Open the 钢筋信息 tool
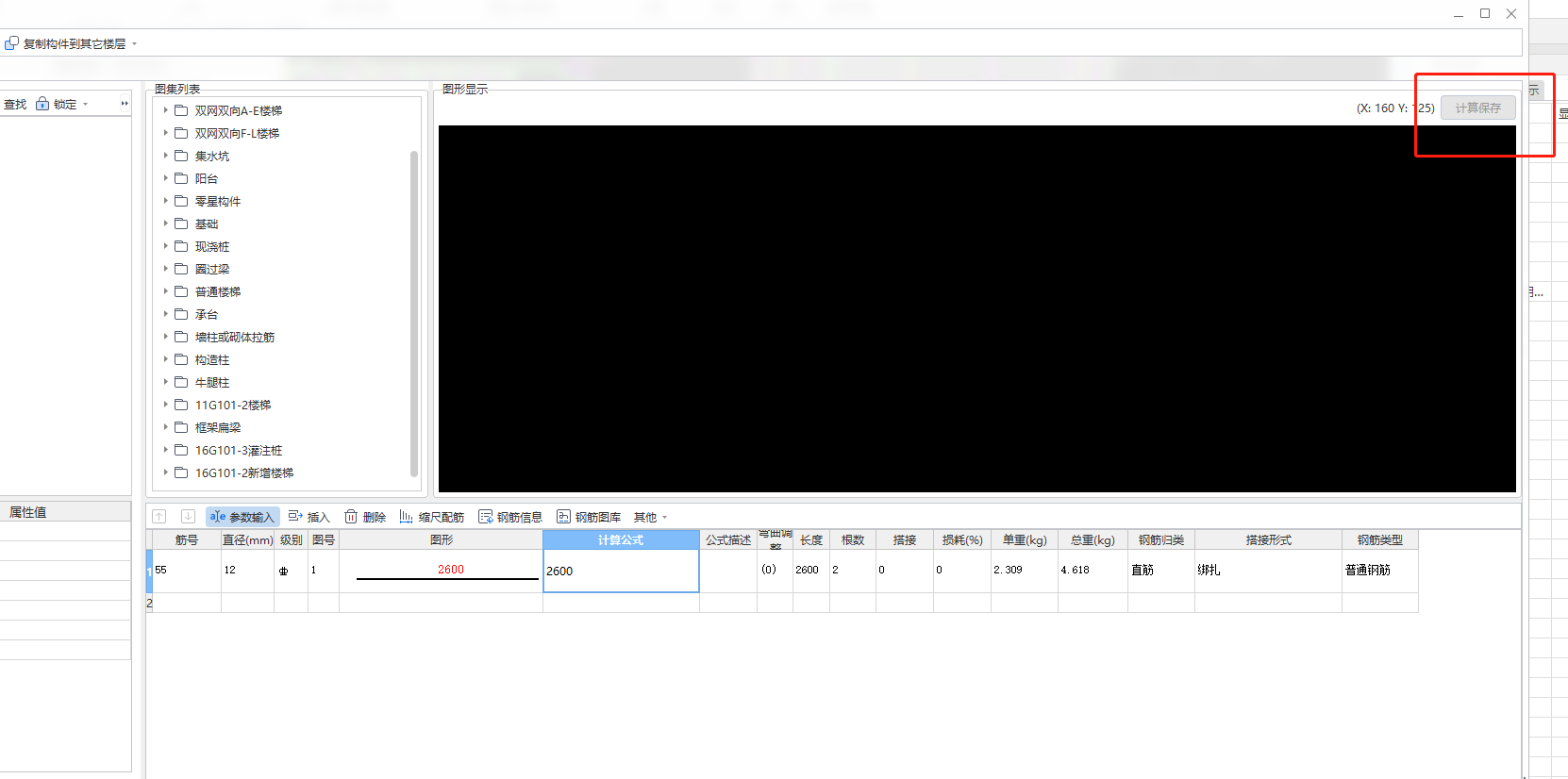Viewport: 1568px width, 779px height. tap(510, 517)
